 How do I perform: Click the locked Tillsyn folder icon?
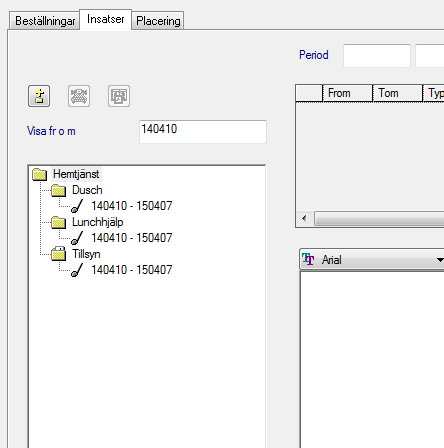[59, 254]
